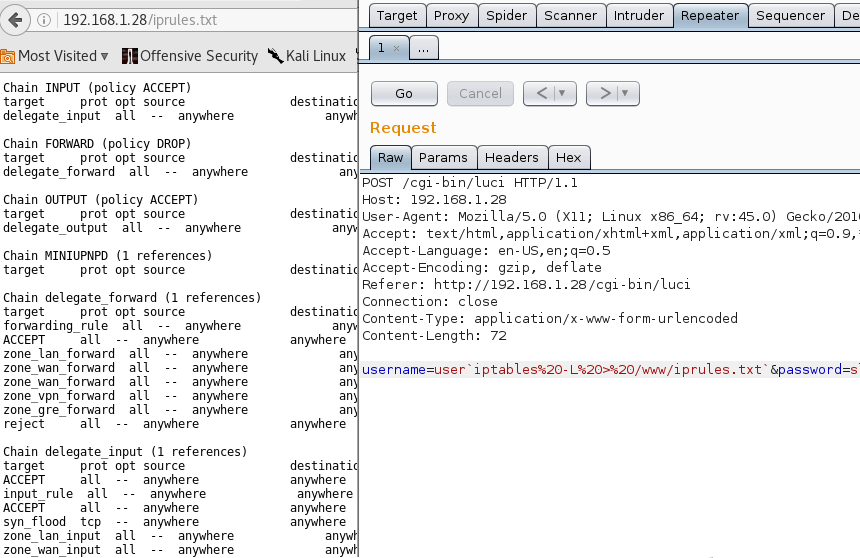
Task: Open the history dropdown beside the < button
Action: point(564,93)
